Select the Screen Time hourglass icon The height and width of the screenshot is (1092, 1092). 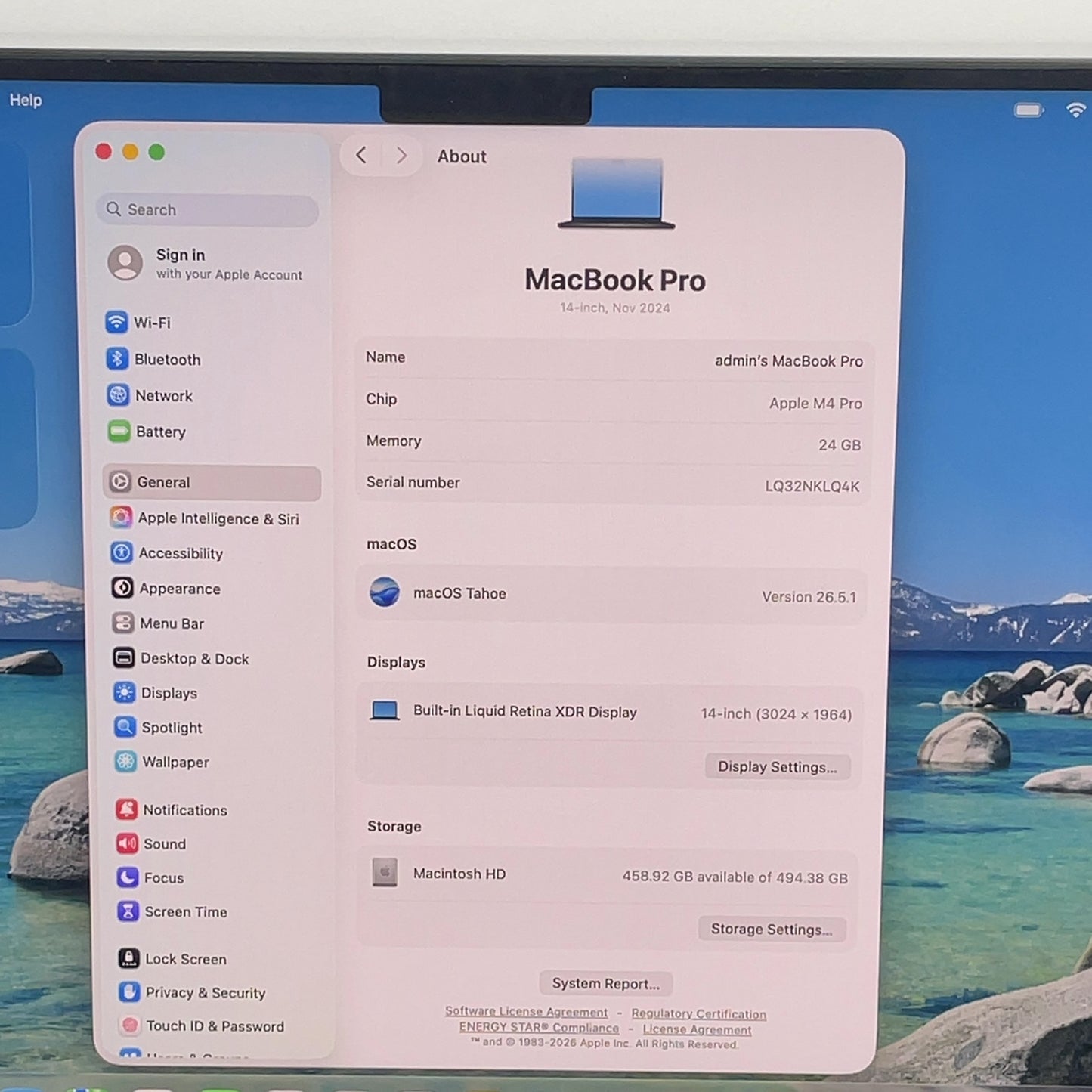[x=128, y=911]
